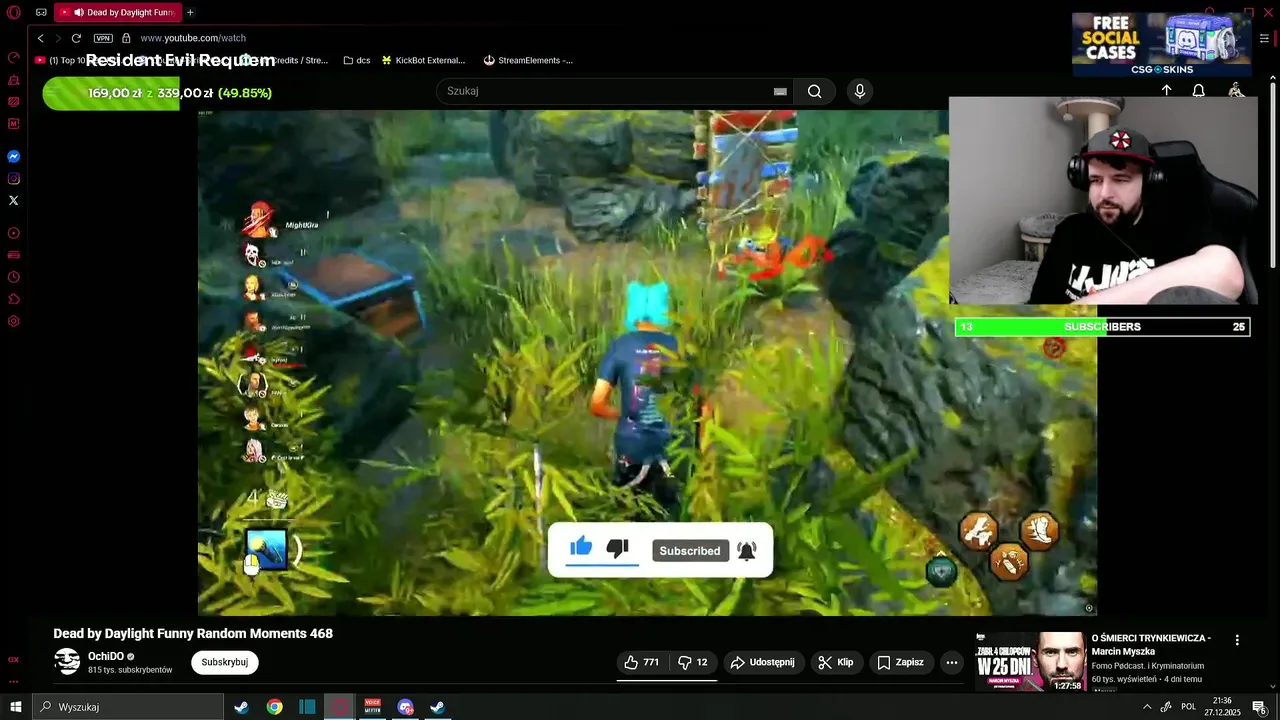1280x720 pixels.
Task: Switch the POL keyboard language indicator
Action: point(1188,707)
